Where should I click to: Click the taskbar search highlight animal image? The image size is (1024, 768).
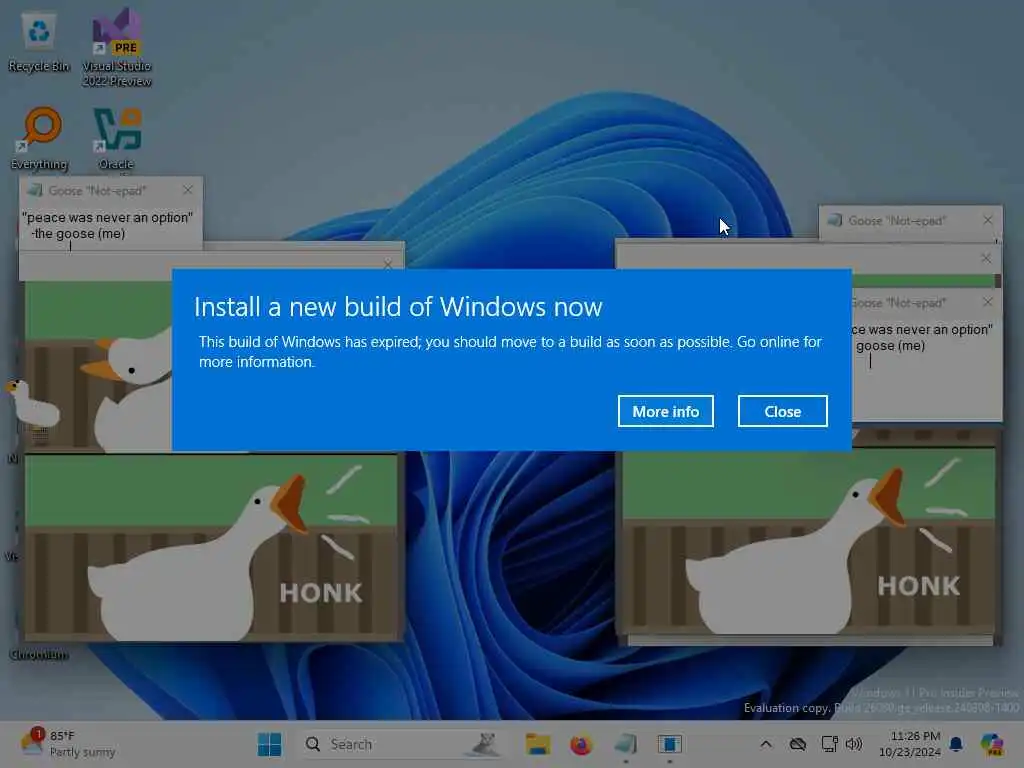point(484,744)
